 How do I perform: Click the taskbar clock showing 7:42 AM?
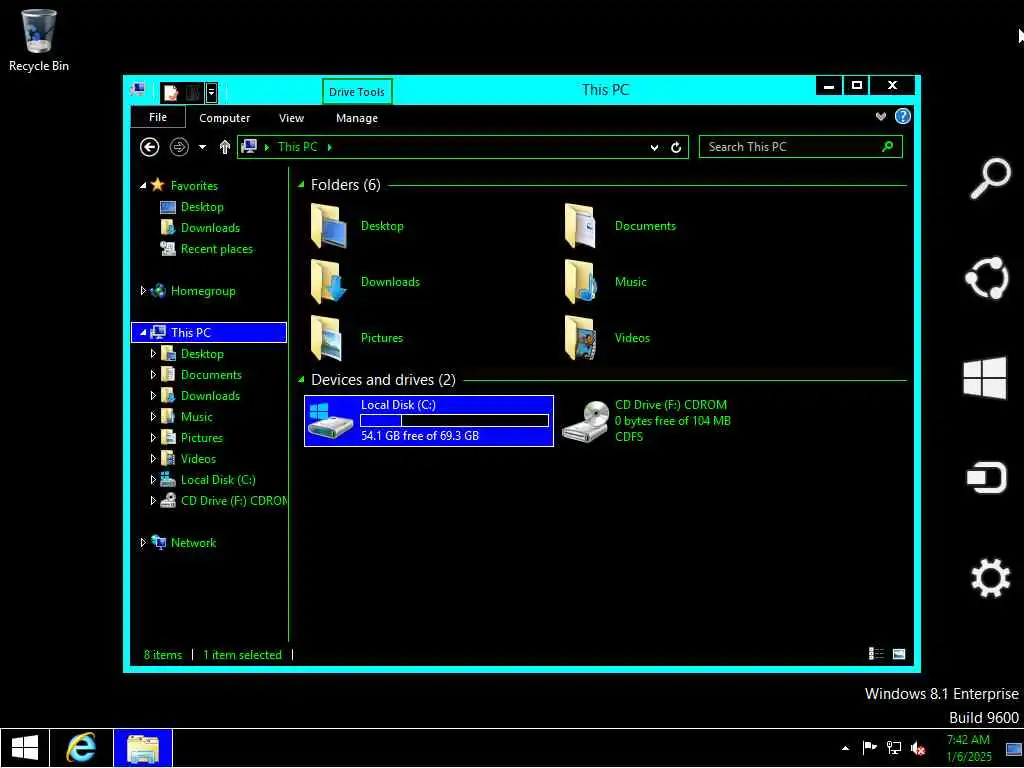[x=968, y=748]
